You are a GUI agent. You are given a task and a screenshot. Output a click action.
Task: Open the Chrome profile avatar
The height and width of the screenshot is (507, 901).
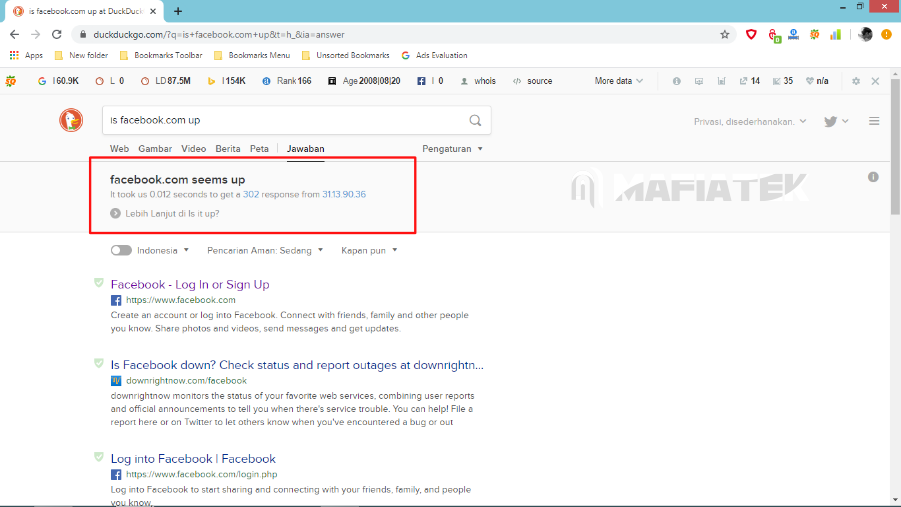point(865,34)
